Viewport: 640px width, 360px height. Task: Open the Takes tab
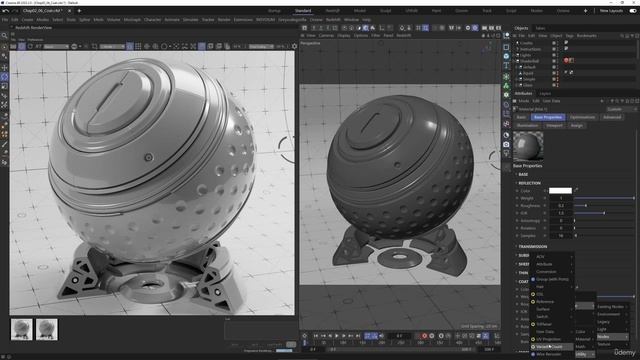(x=540, y=28)
